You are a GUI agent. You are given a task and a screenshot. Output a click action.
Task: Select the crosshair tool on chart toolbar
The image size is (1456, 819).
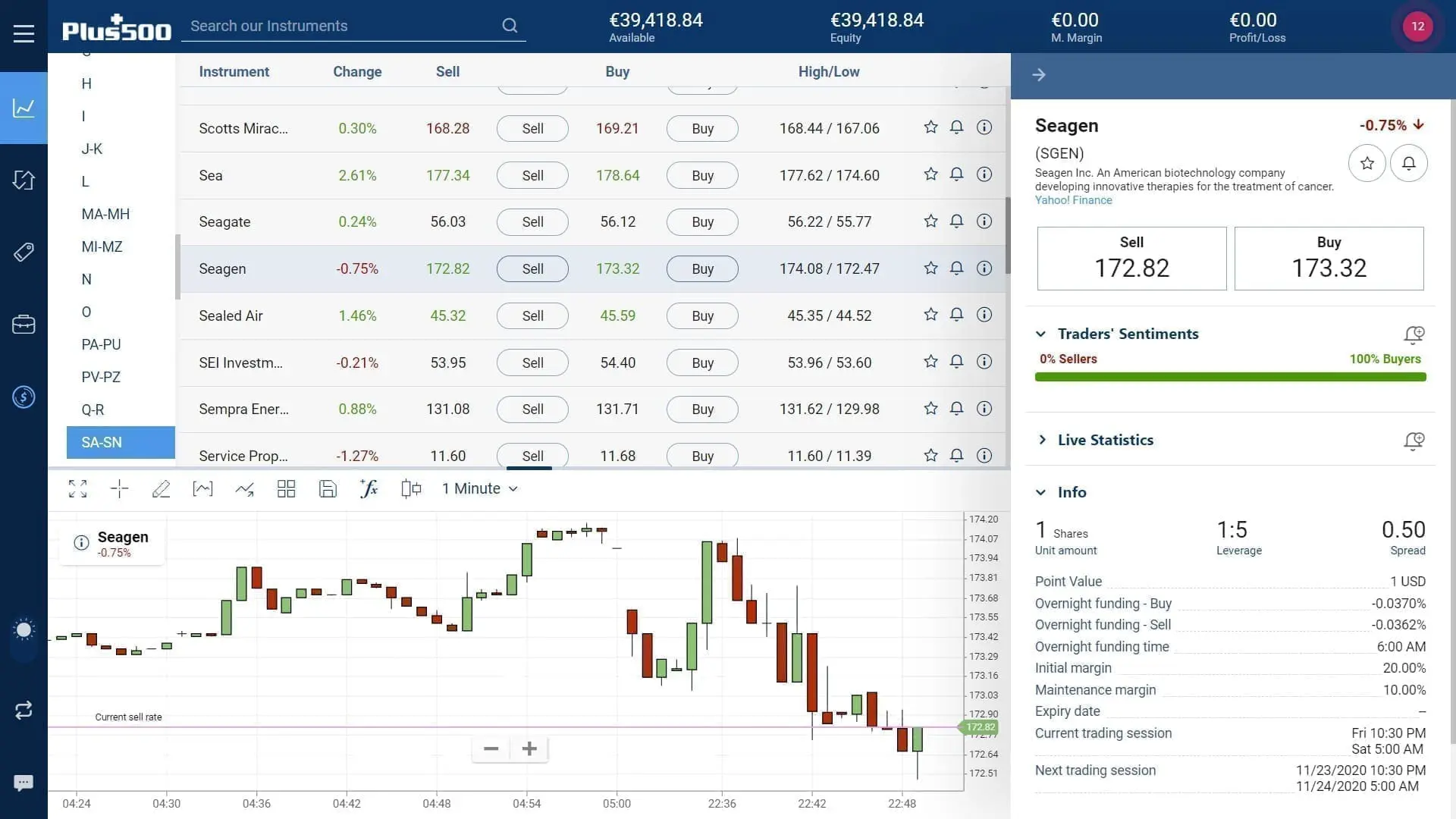(x=119, y=489)
